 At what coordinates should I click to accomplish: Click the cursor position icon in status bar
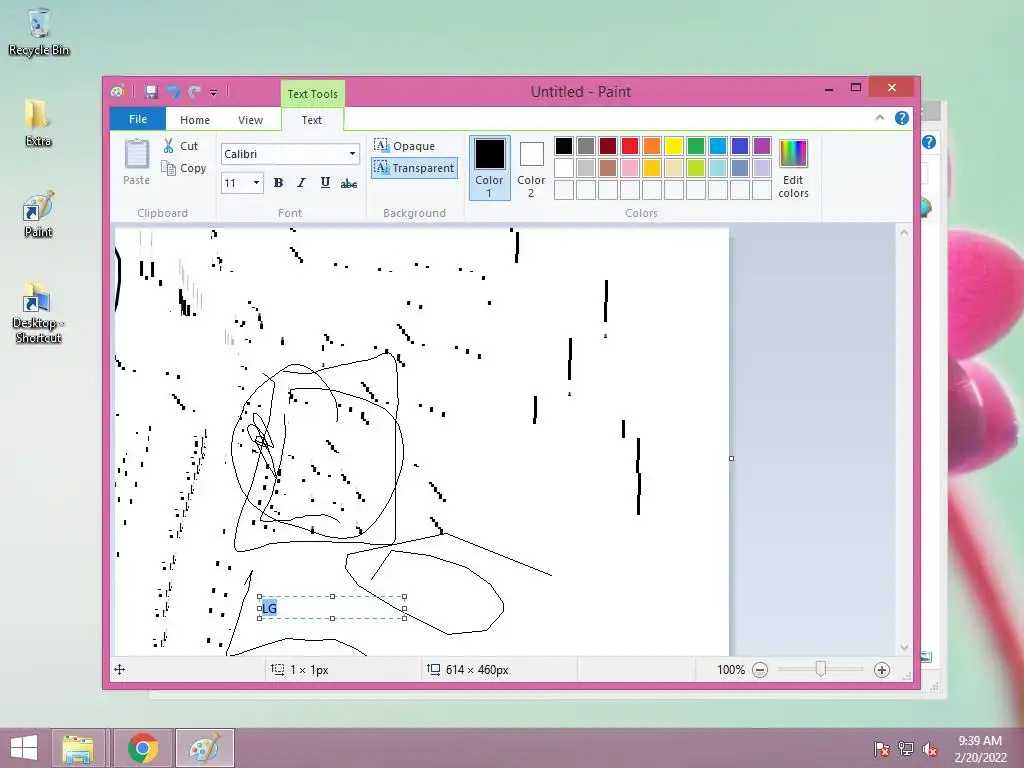(x=120, y=669)
